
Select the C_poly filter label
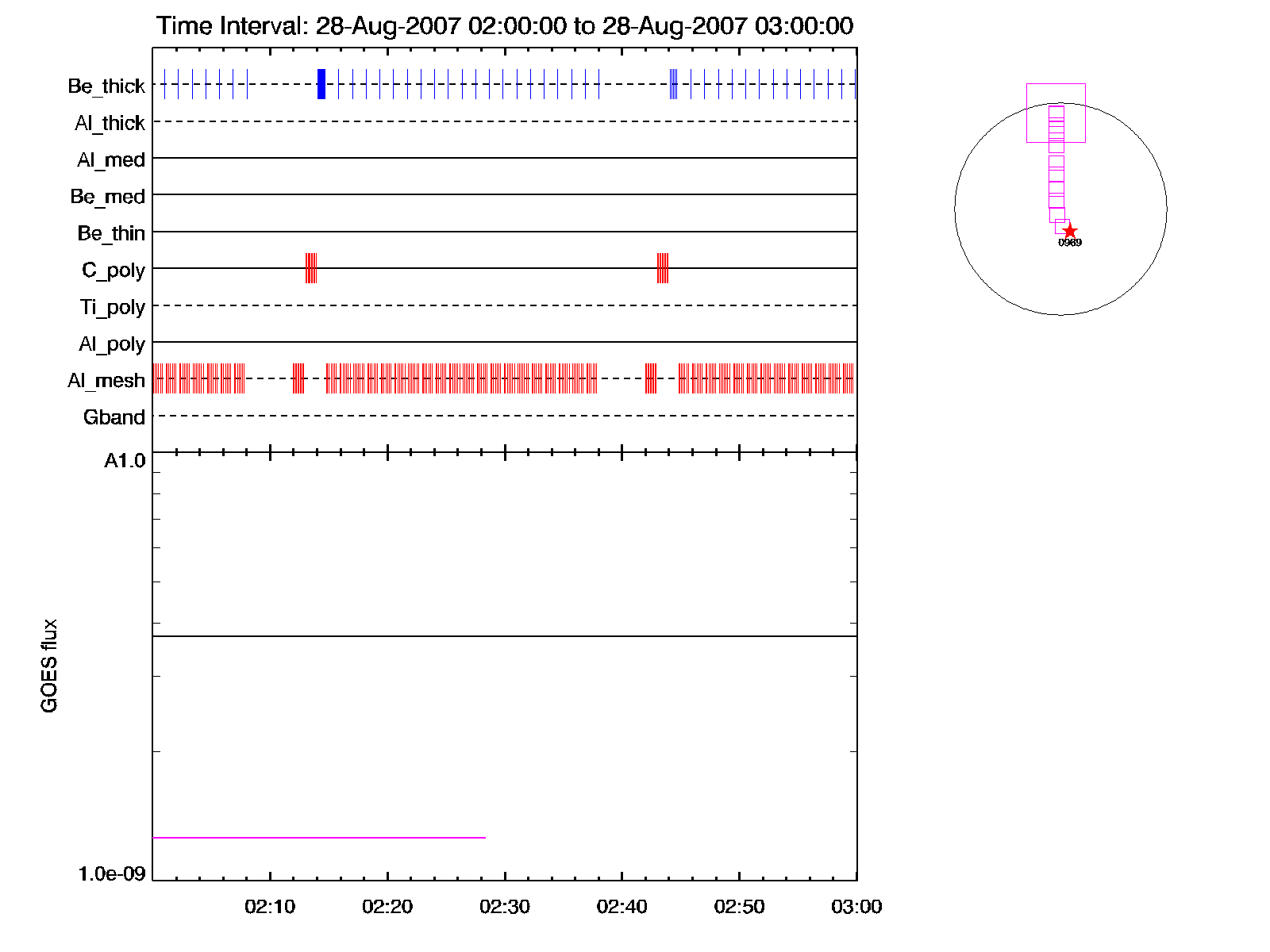click(114, 271)
